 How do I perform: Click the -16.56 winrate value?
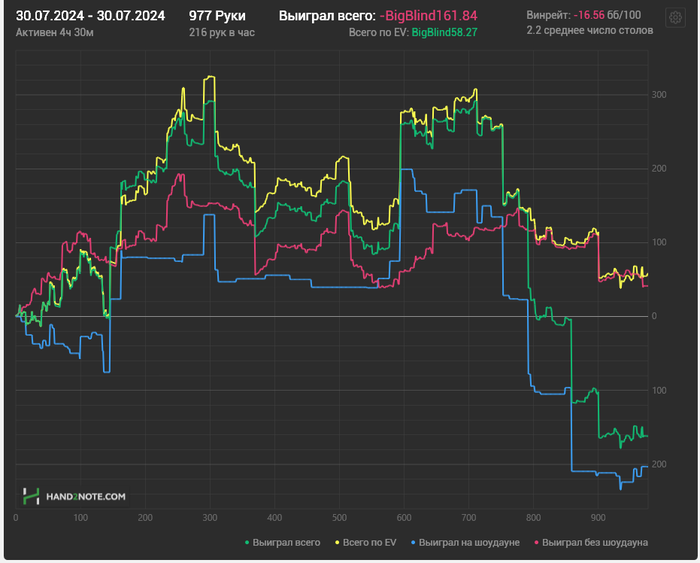click(x=583, y=15)
